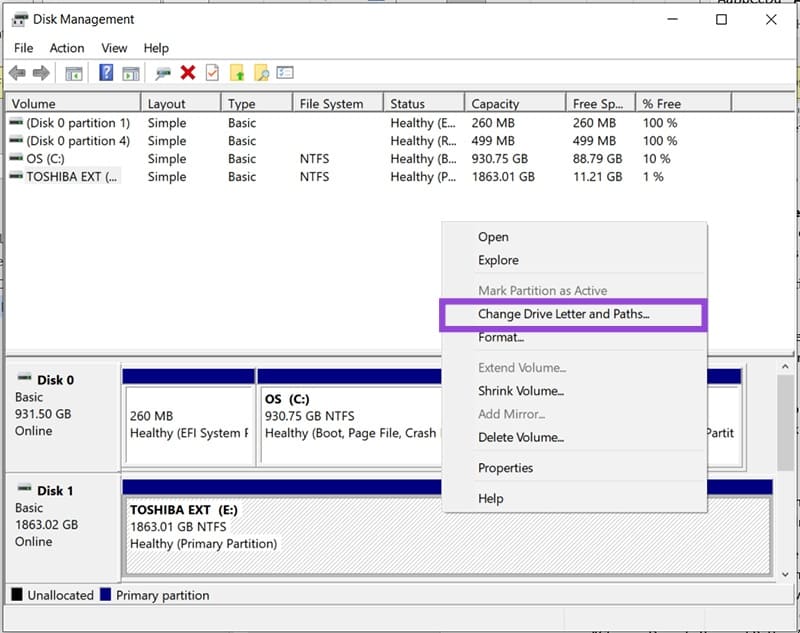Click the Back navigation arrow icon
The height and width of the screenshot is (633, 800).
click(17, 72)
